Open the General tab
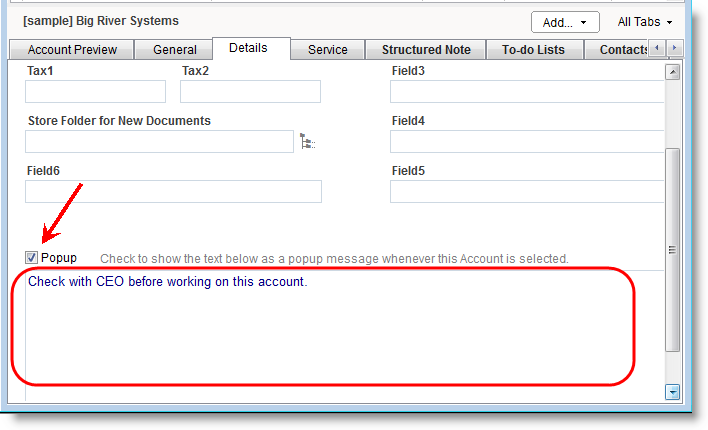Screen dimensions: 708x430 point(175,50)
